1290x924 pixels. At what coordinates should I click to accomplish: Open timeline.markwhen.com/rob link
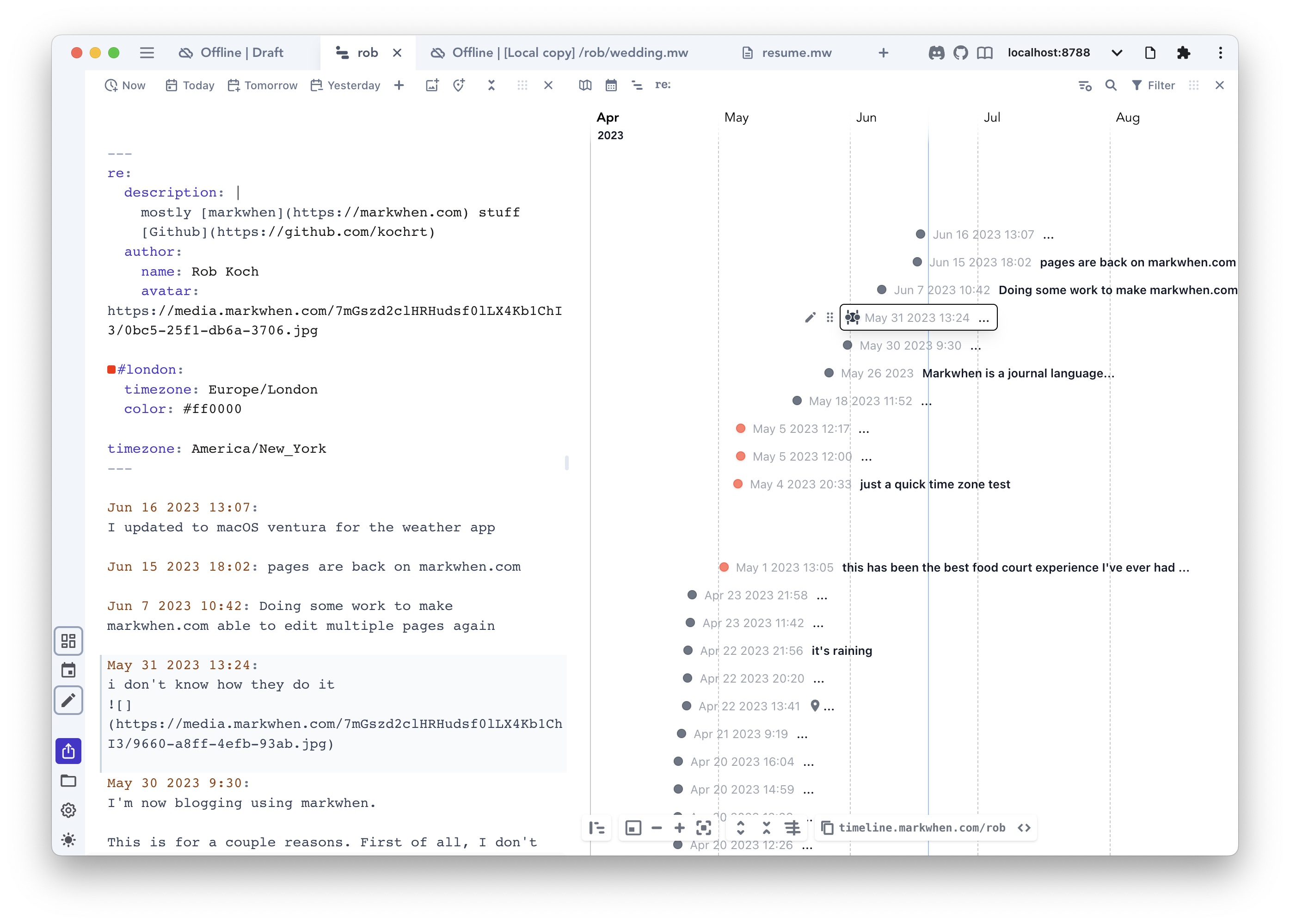click(x=922, y=828)
